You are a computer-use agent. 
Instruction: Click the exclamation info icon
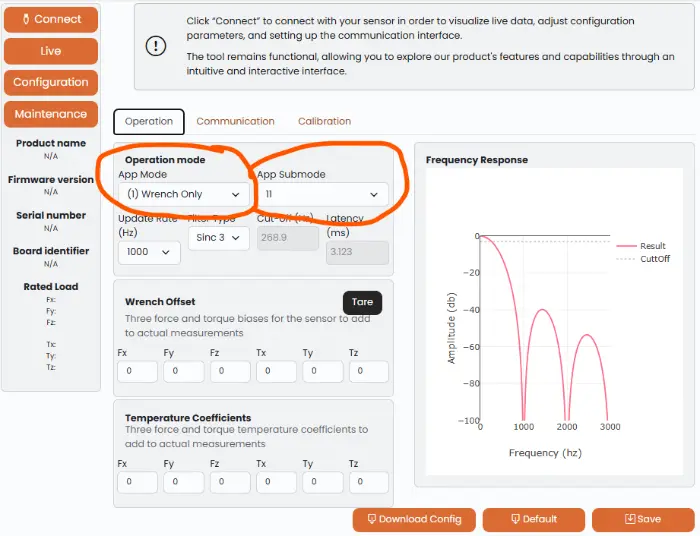[156, 46]
